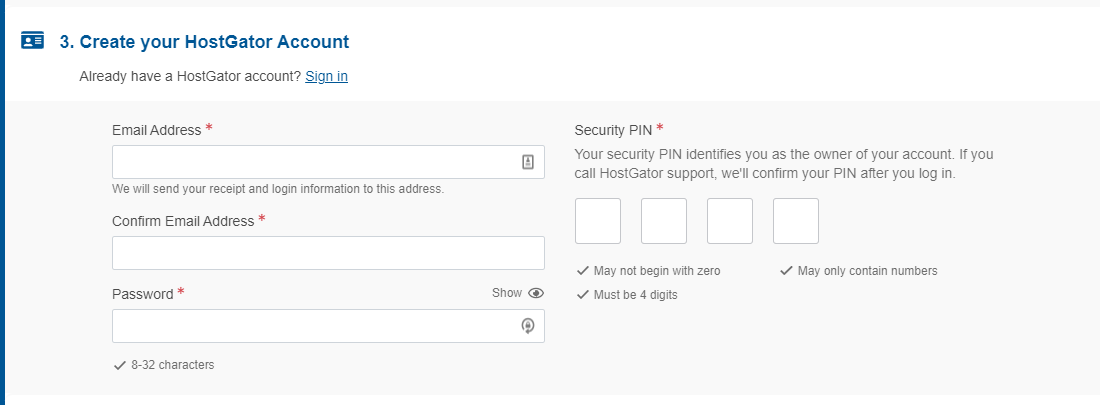This screenshot has width=1100, height=405.
Task: Focus the Password input field
Action: 315,326
